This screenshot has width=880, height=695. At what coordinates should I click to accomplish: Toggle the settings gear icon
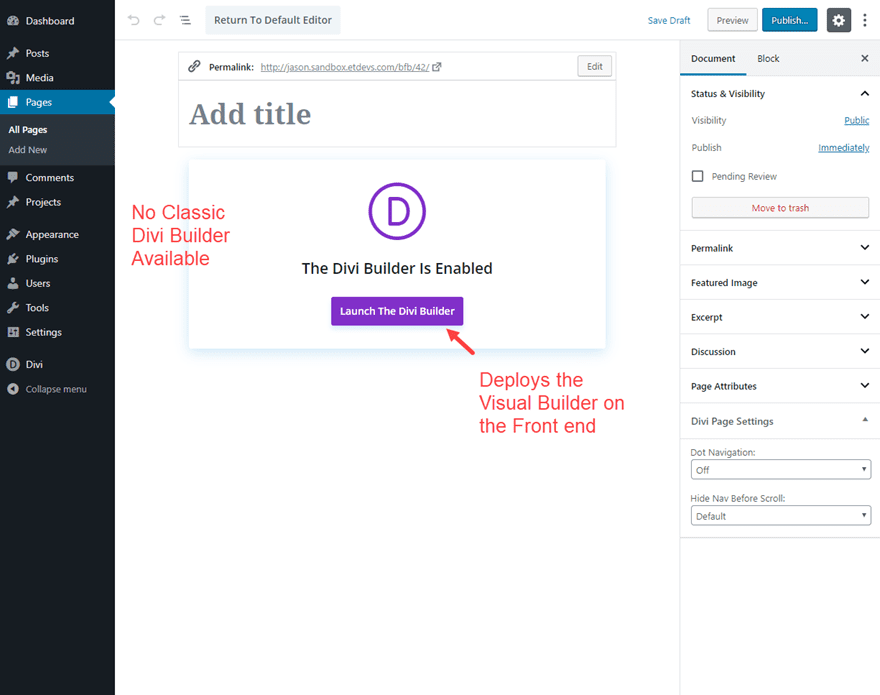(838, 20)
